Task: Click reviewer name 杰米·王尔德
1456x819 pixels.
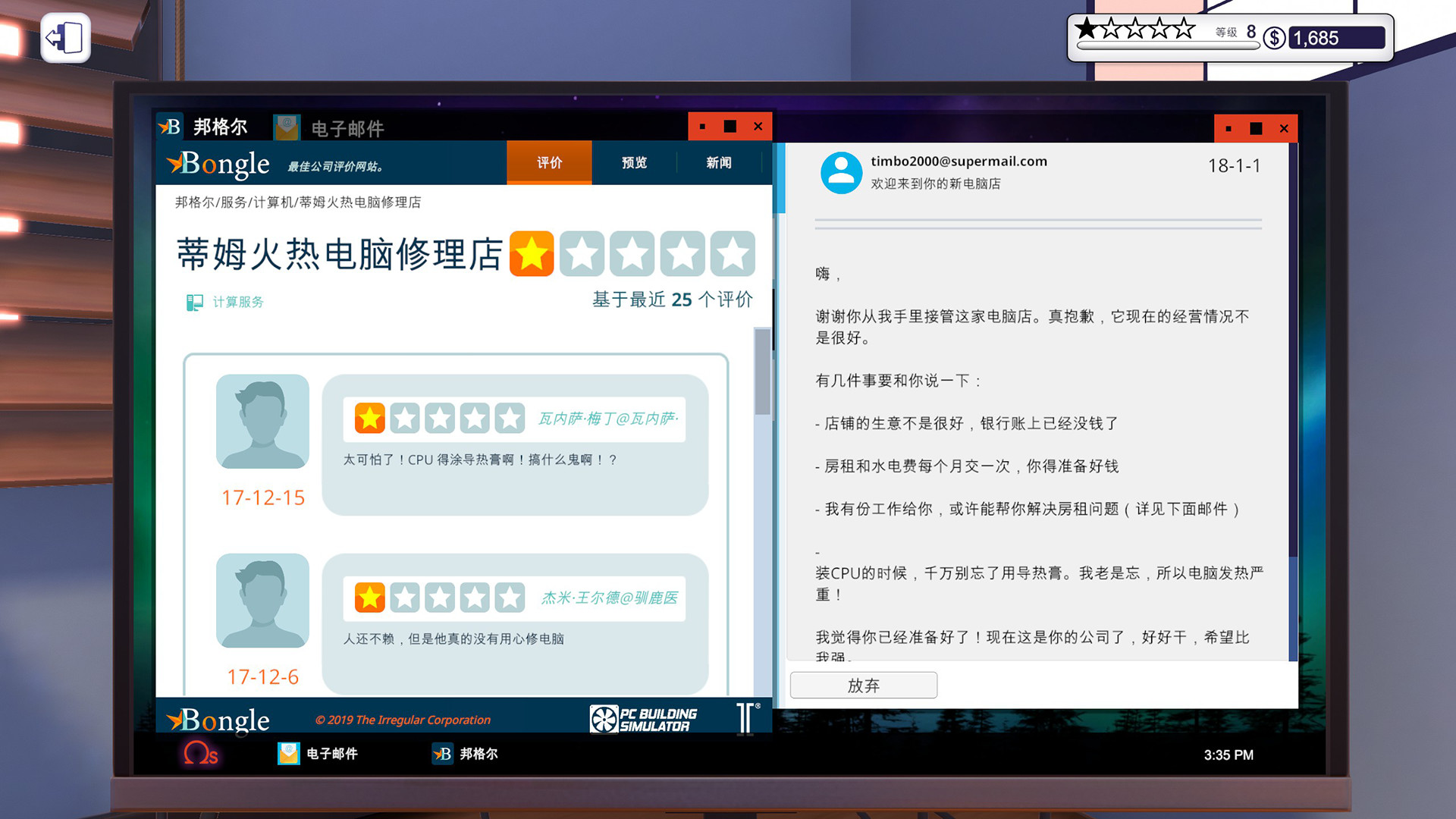Action: (610, 598)
